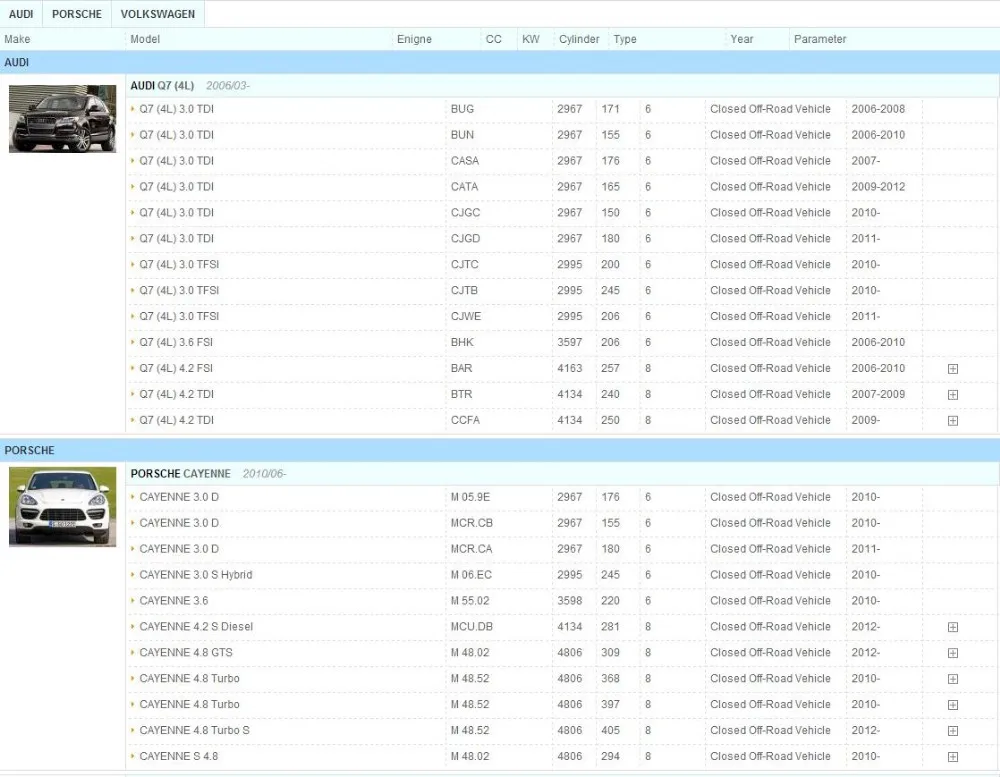Expand parameters for CAYENNE 4.8 Turbo S
The width and height of the screenshot is (1000, 777).
coord(953,730)
